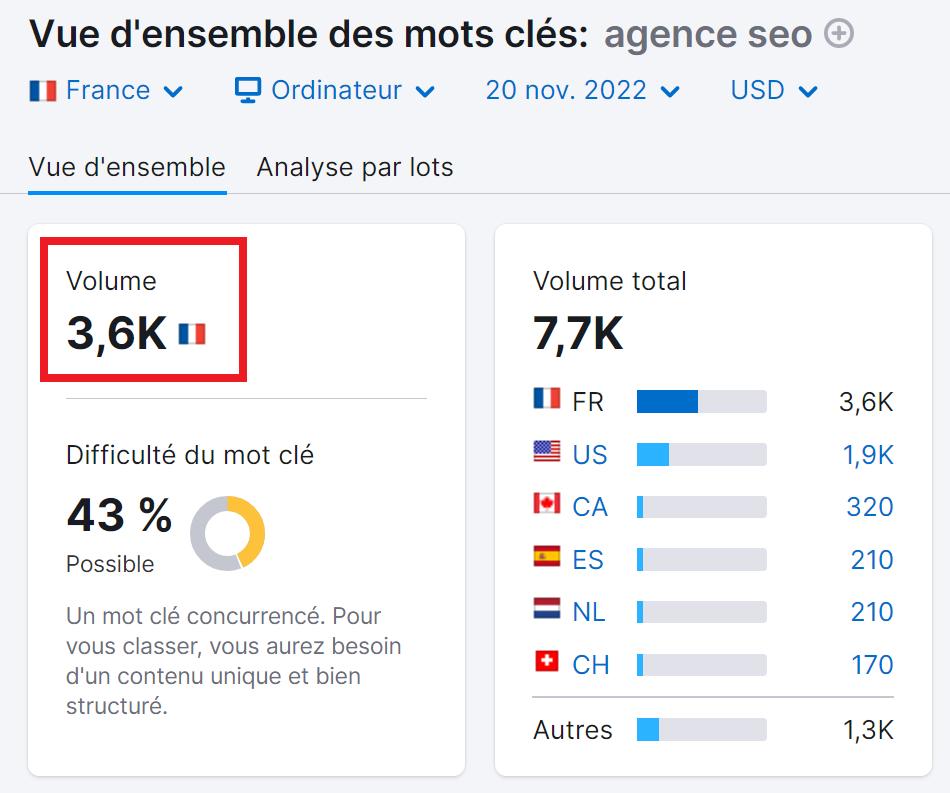Click the add keyword plus icon

(841, 33)
